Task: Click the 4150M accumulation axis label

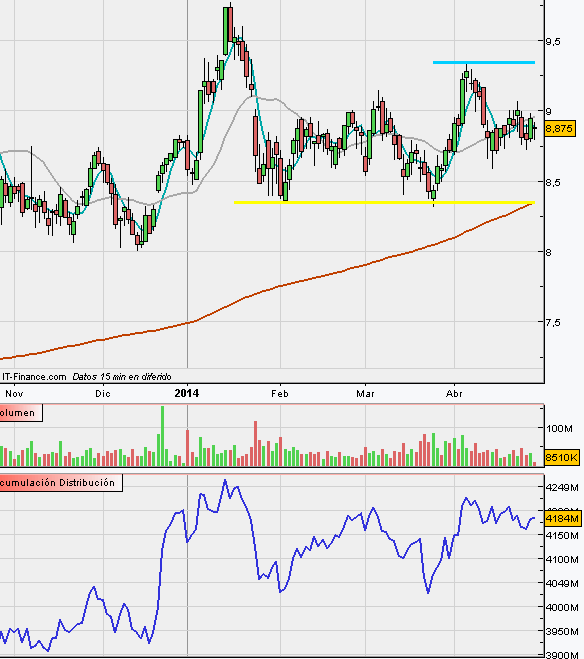Action: pyautogui.click(x=562, y=535)
